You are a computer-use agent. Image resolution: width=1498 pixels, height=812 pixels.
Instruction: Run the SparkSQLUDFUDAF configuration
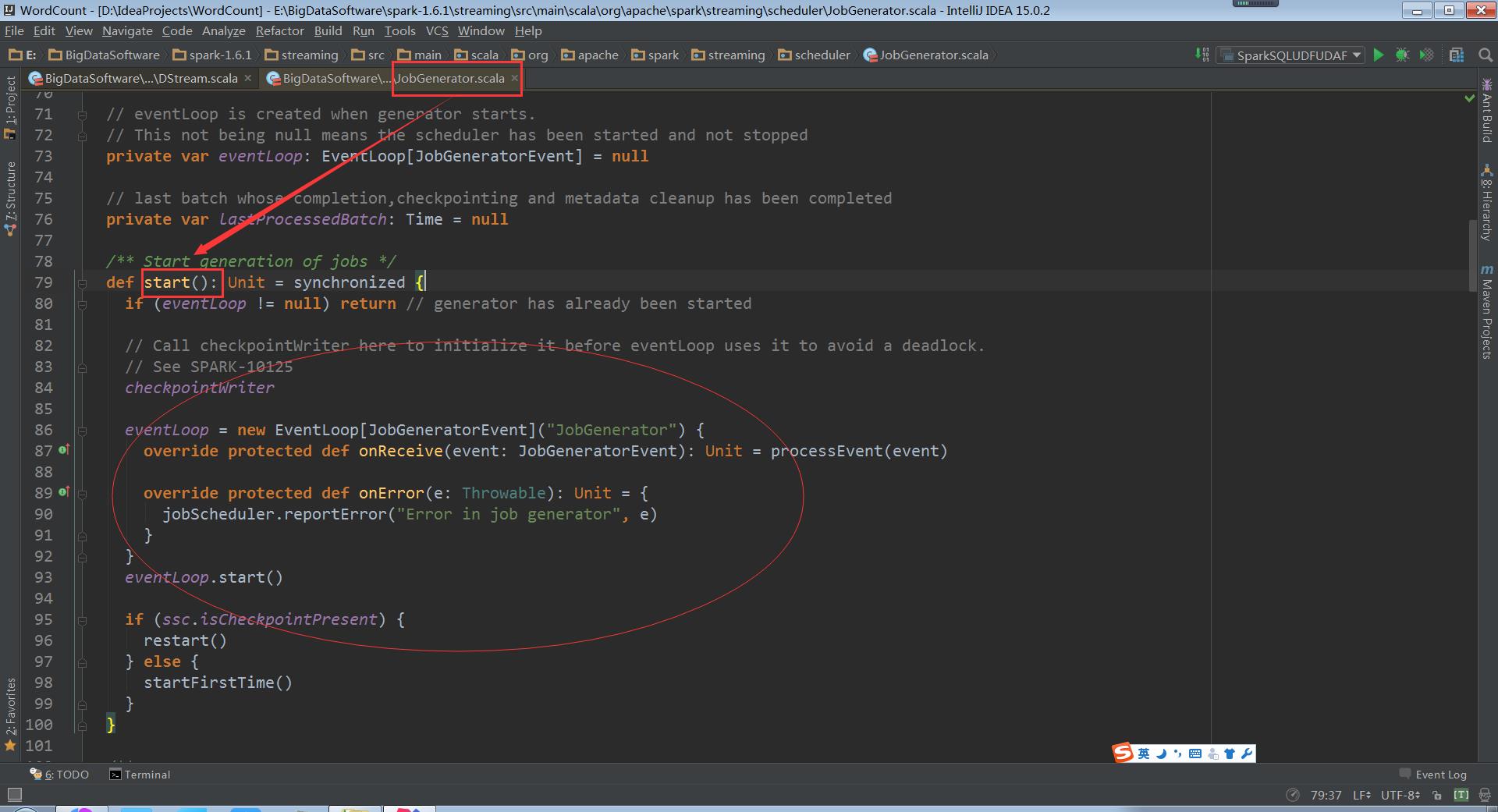[1379, 55]
